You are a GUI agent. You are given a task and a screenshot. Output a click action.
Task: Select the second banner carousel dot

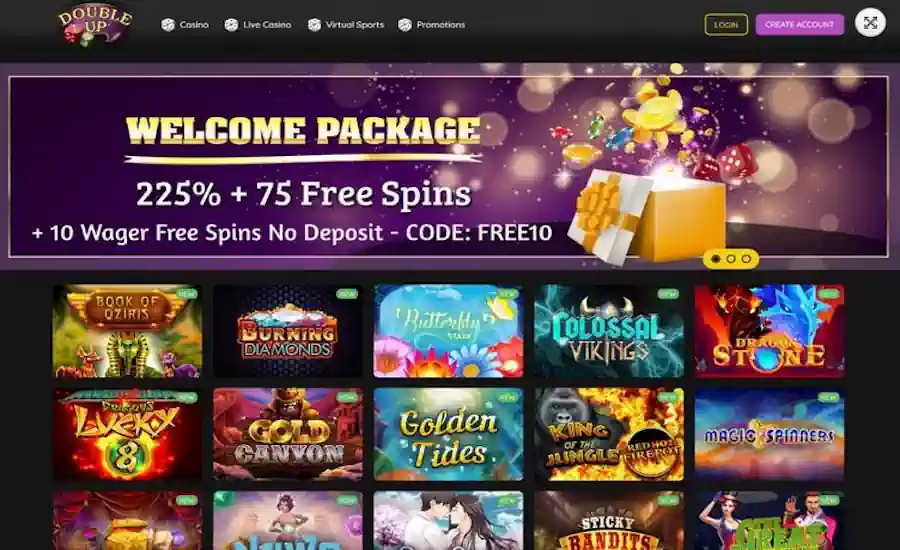pyautogui.click(x=731, y=259)
